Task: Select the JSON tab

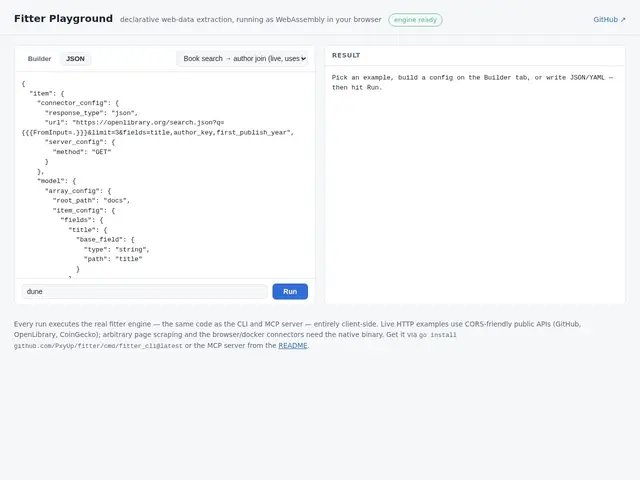Action: click(76, 59)
